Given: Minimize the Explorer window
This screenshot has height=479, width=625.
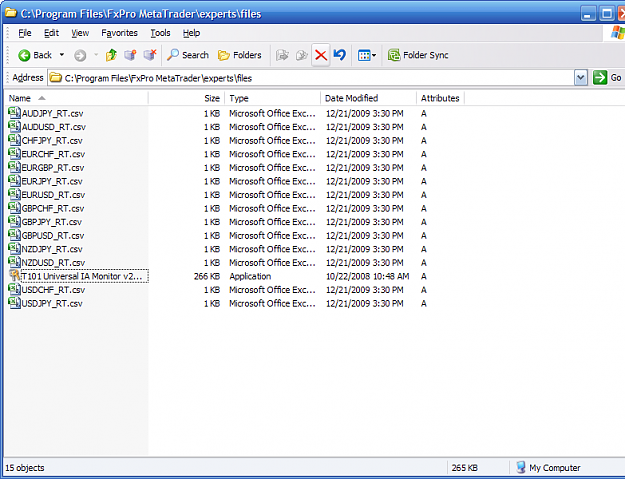Looking at the screenshot, I should tap(588, 14).
